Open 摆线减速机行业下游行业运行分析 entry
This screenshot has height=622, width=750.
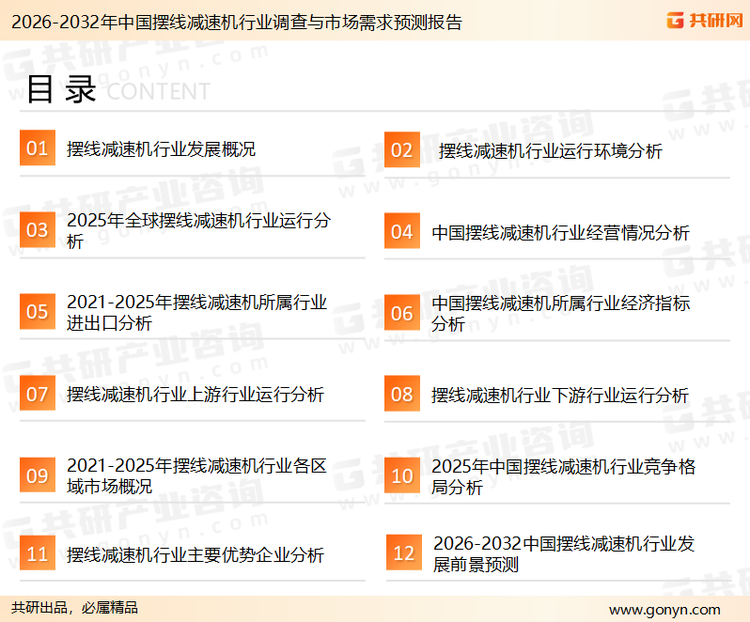point(560,395)
